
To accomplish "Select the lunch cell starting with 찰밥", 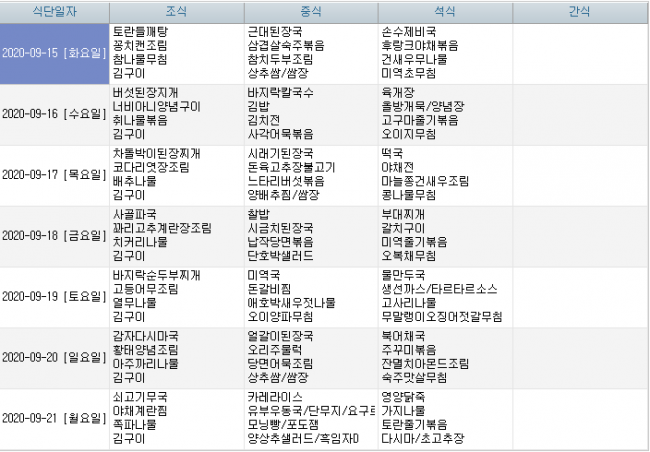I will click(310, 236).
